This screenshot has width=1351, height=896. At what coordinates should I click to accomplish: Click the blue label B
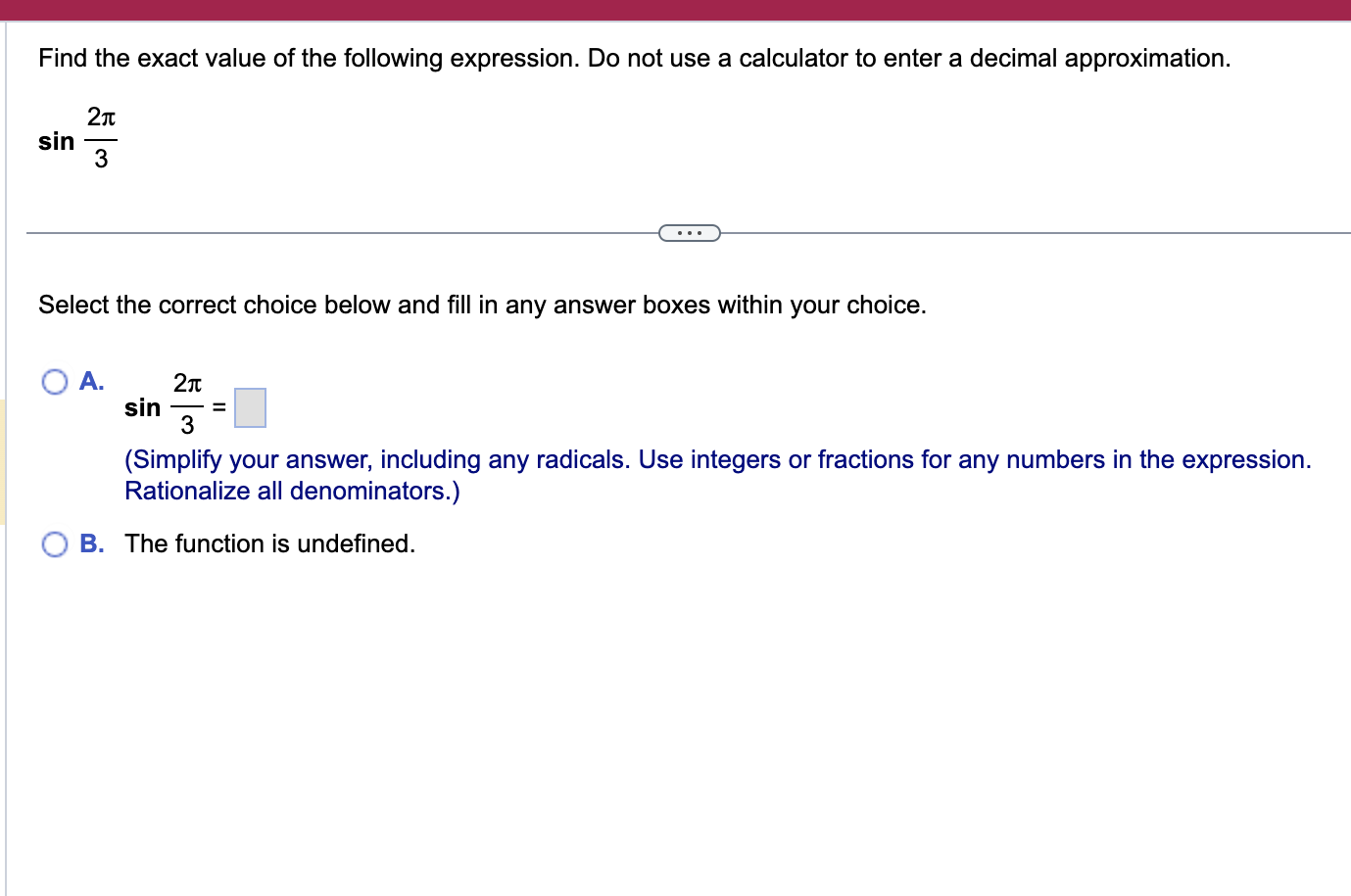click(90, 543)
